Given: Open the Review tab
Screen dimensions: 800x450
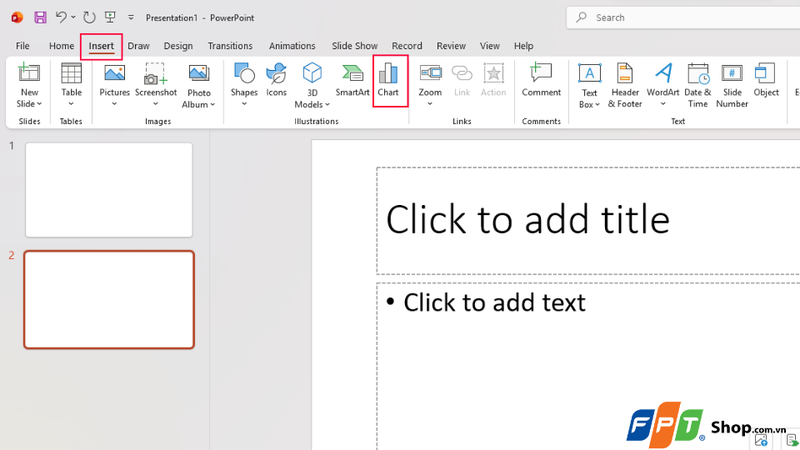Looking at the screenshot, I should pos(451,46).
